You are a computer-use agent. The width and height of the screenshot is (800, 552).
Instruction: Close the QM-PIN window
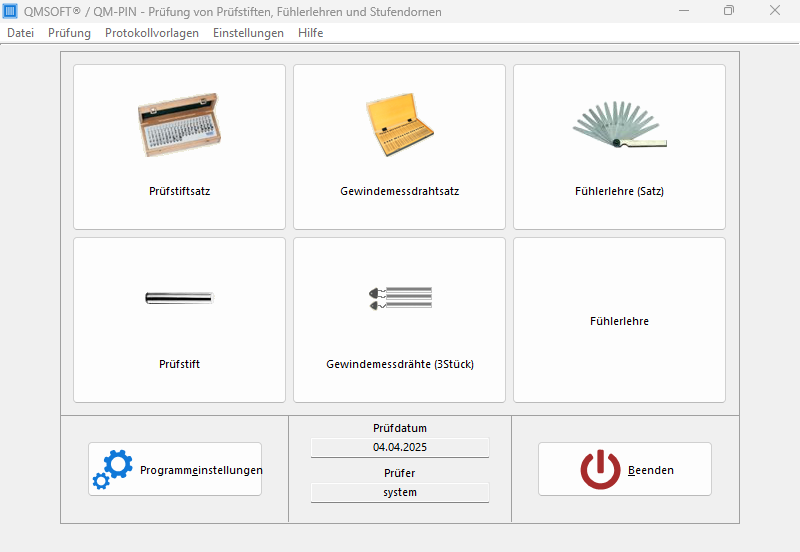coord(775,11)
